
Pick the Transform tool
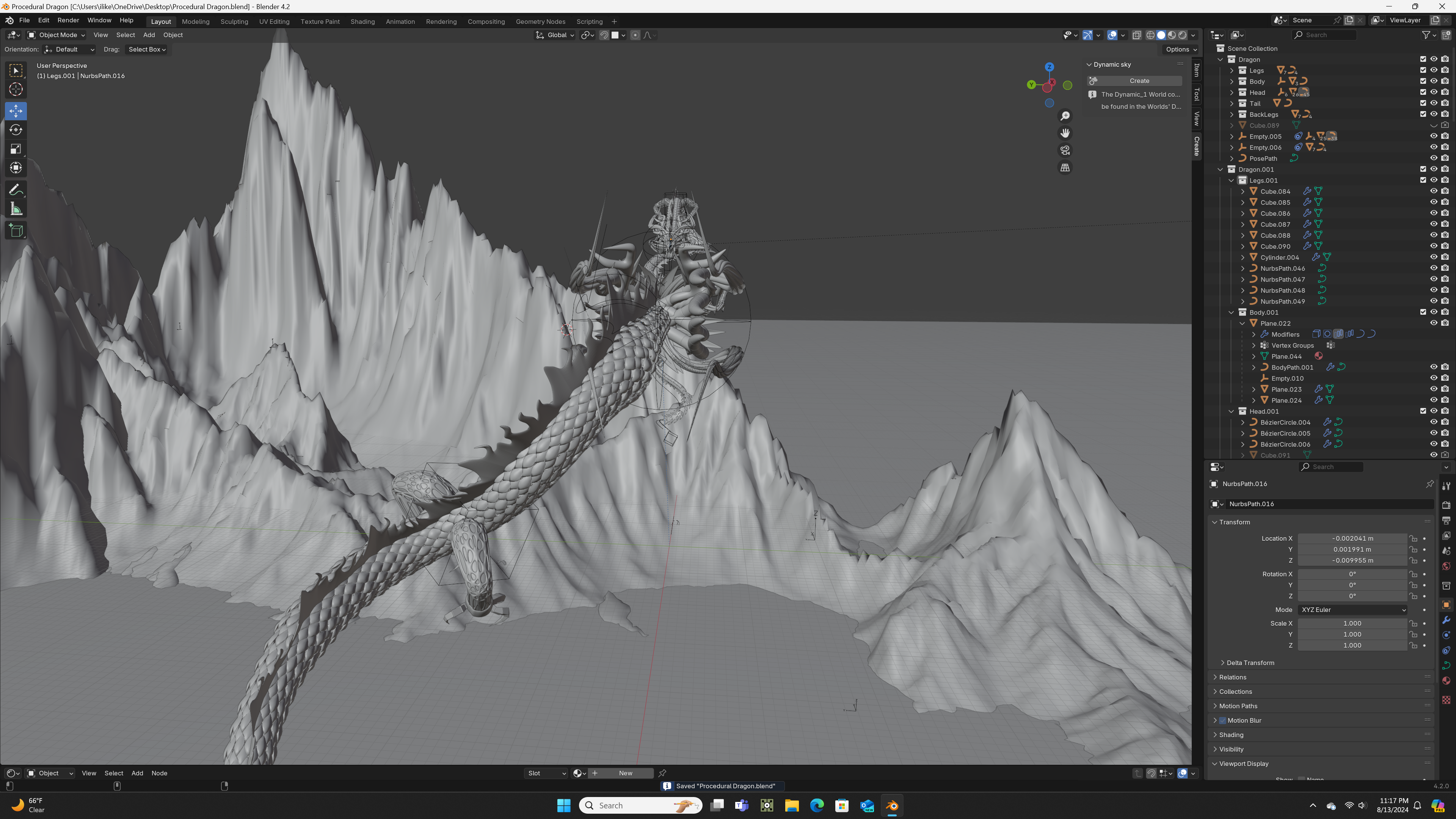16,168
